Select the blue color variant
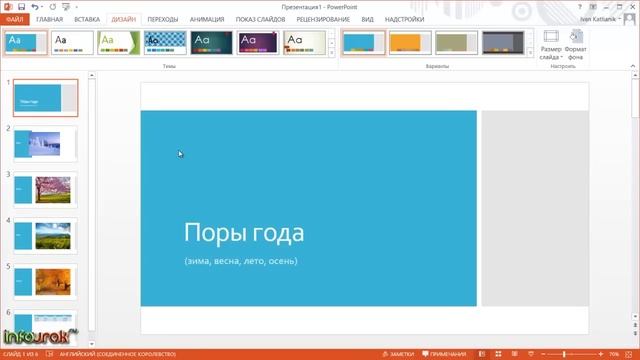The width and height of the screenshot is (640, 360). click(363, 43)
